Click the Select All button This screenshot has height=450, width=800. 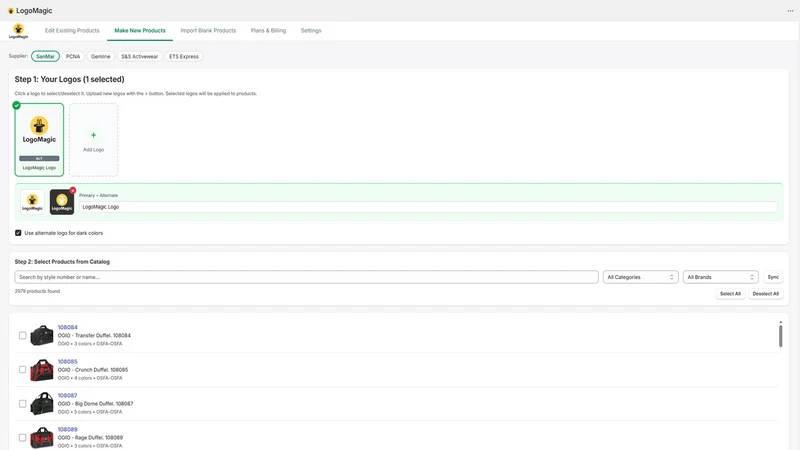coord(730,294)
